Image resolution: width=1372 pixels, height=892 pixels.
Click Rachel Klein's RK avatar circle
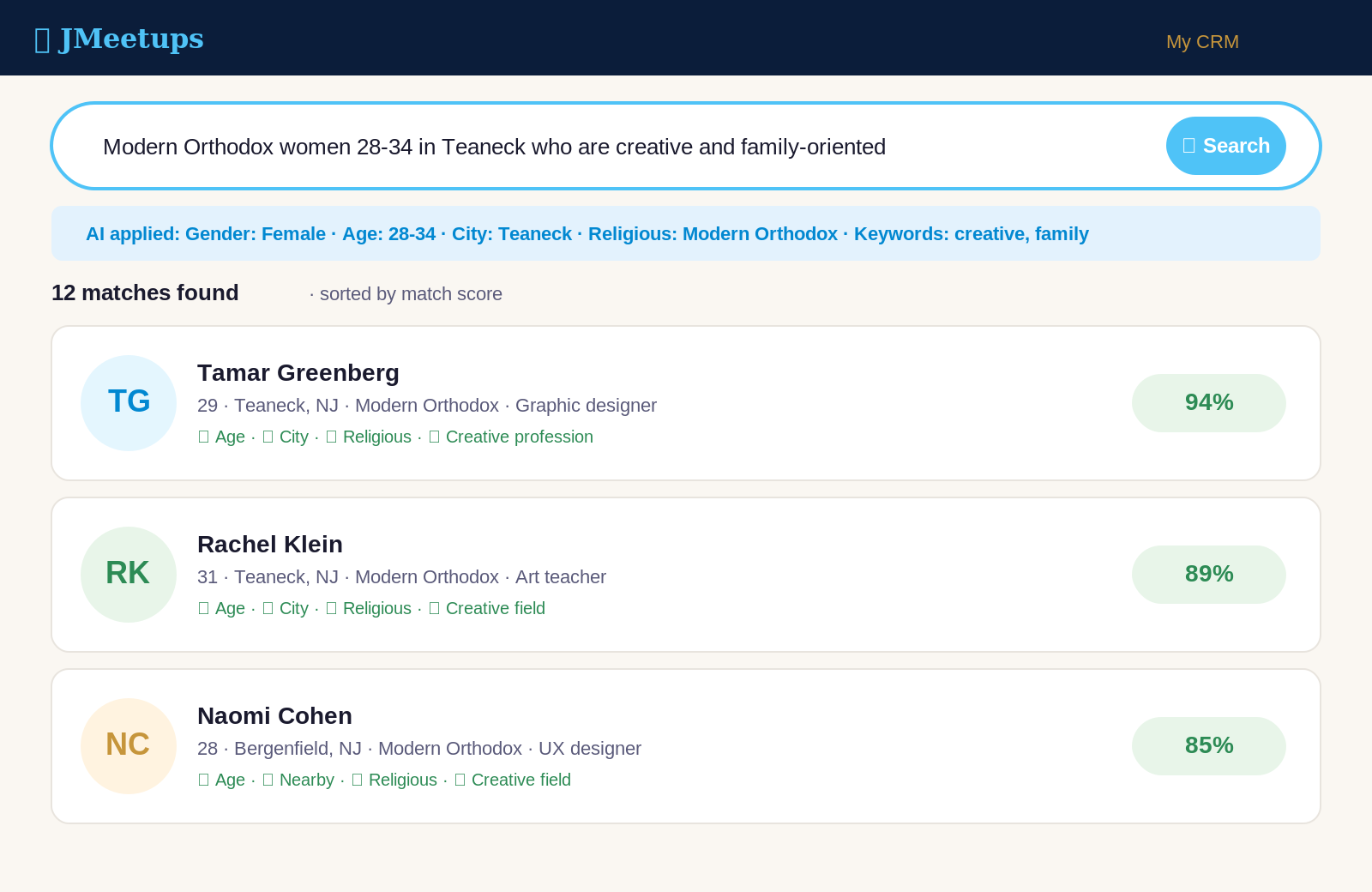(128, 574)
